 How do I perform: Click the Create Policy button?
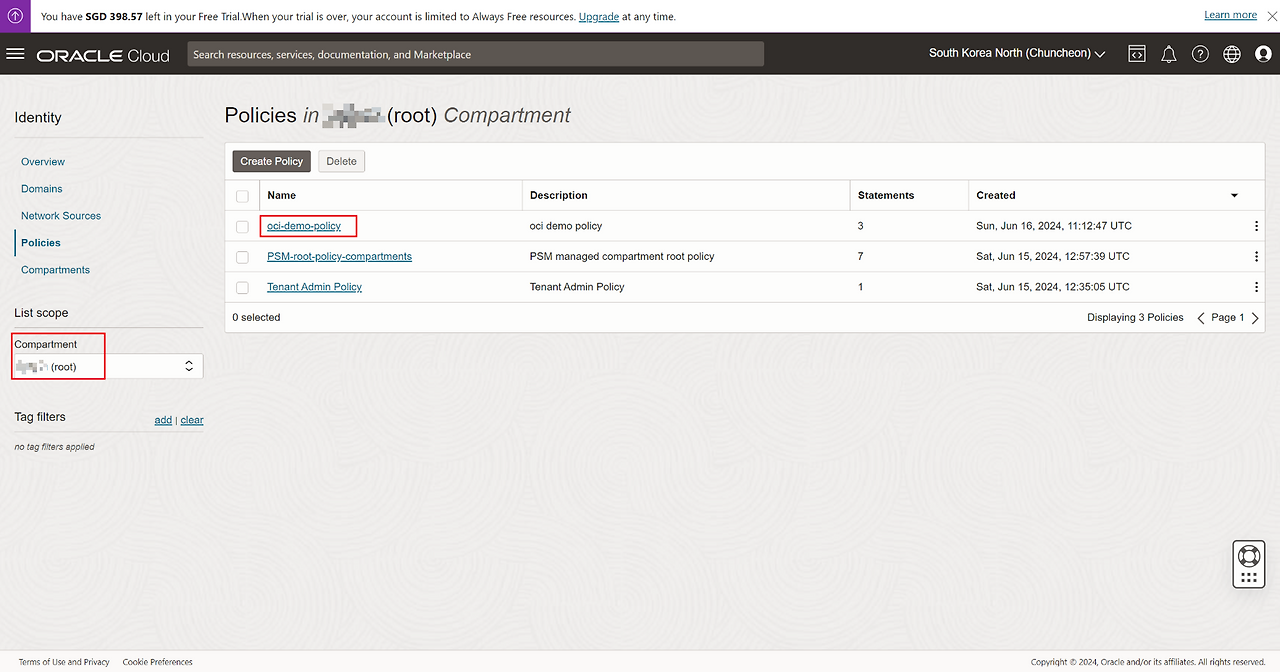point(271,161)
